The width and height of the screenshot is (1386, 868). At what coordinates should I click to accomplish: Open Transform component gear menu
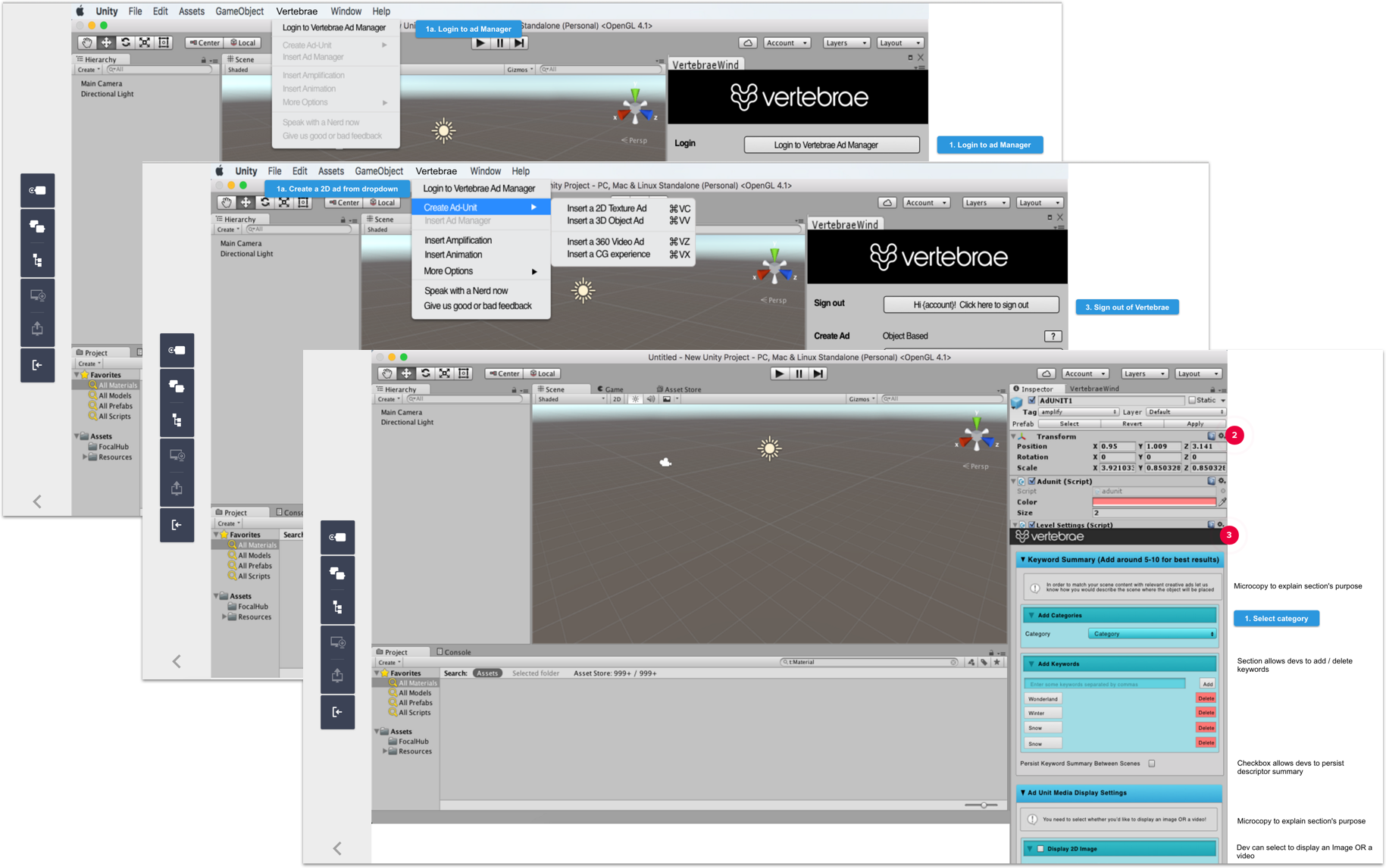[1221, 436]
